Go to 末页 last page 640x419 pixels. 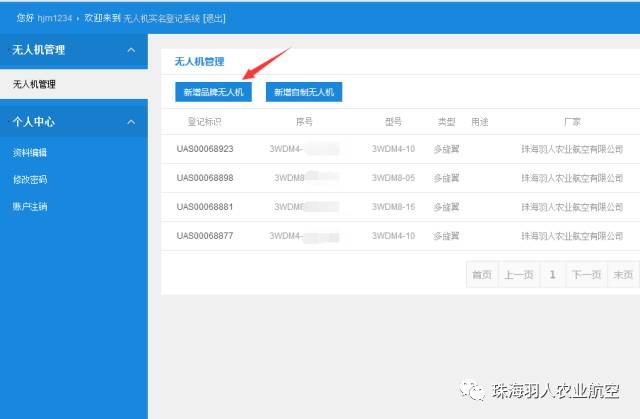tap(622, 274)
